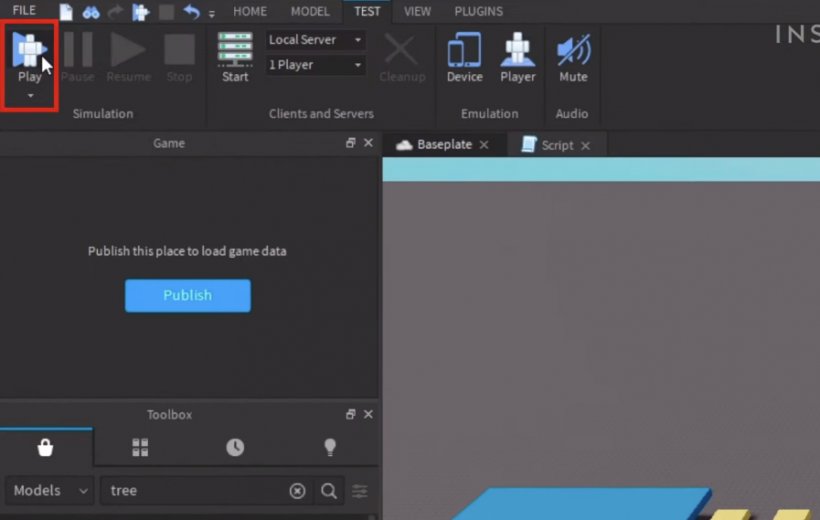Click the Cleanup button
The image size is (820, 520).
click(402, 56)
